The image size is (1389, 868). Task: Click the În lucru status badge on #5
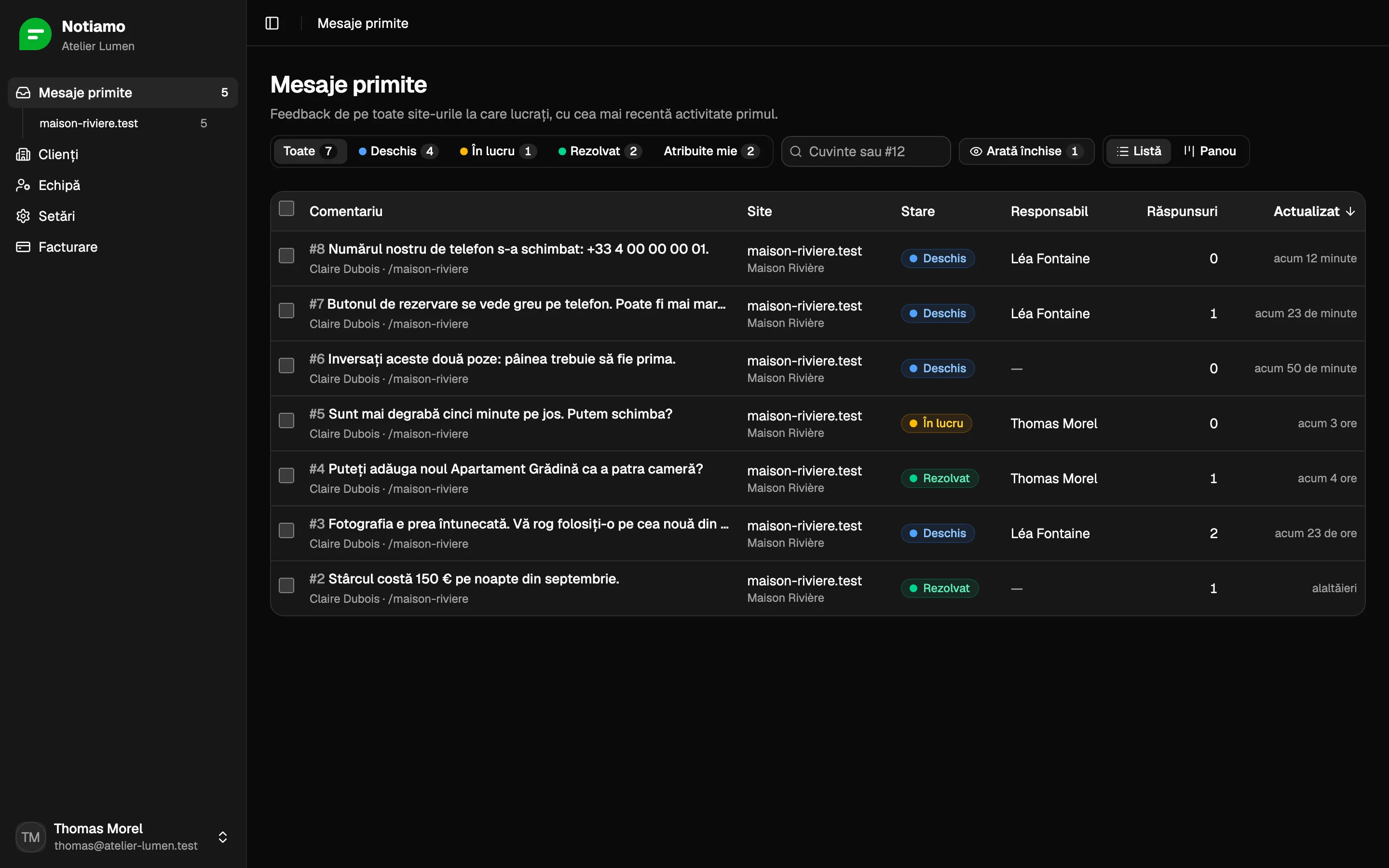936,423
